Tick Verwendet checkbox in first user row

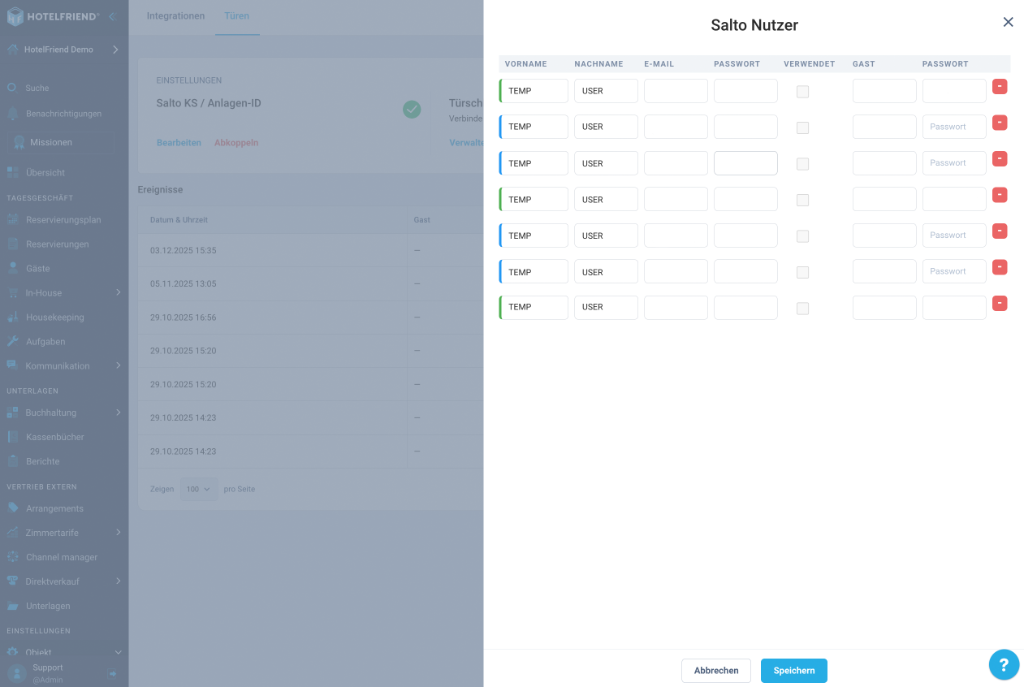[803, 91]
